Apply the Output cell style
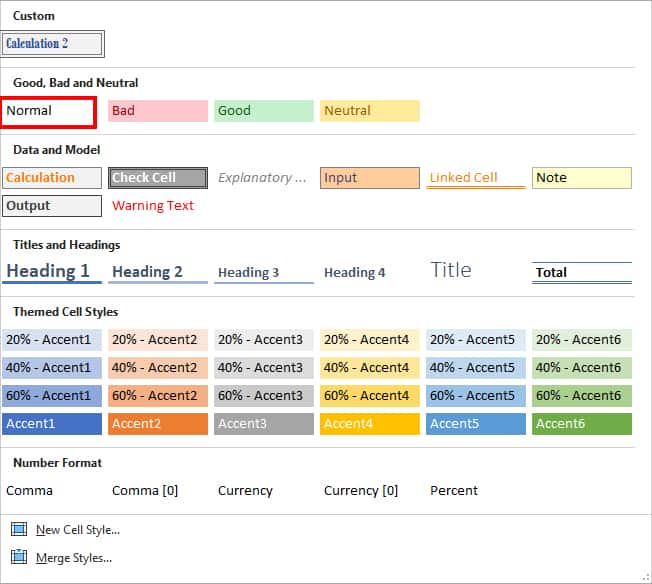652x584 pixels. pyautogui.click(x=52, y=206)
